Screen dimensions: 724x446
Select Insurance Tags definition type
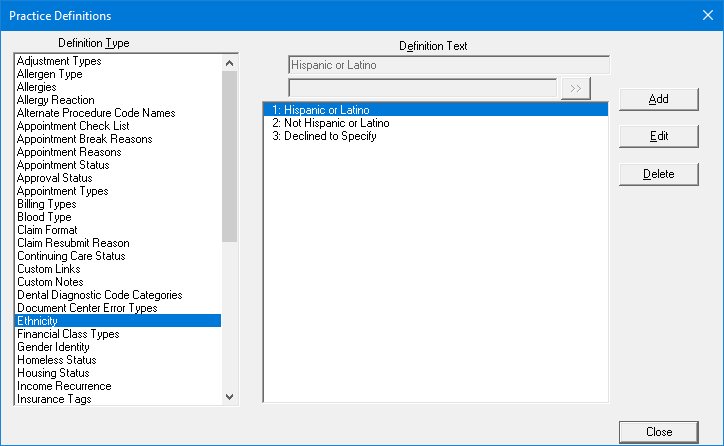click(x=54, y=399)
